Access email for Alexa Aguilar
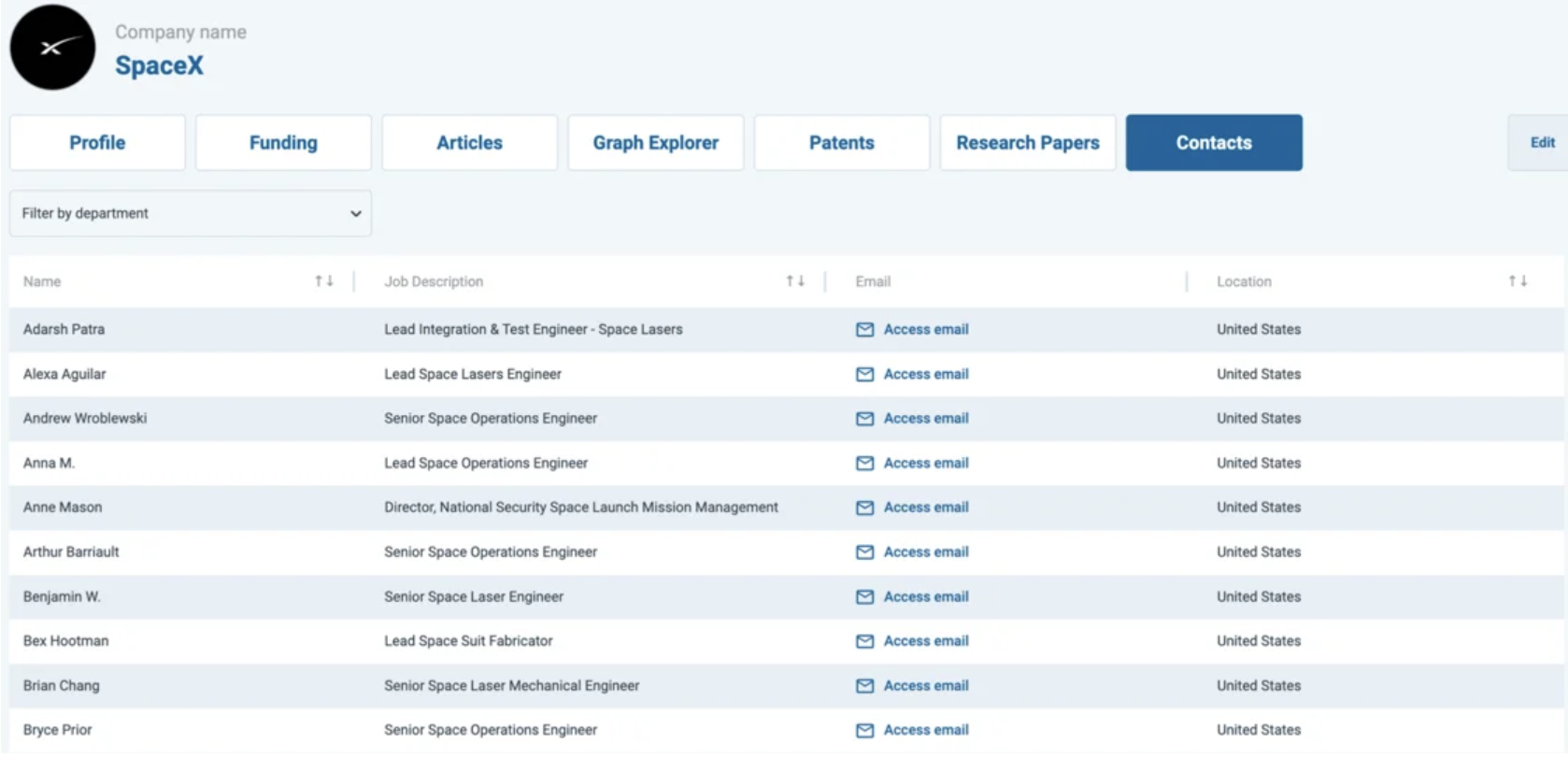1568x759 pixels. 926,375
